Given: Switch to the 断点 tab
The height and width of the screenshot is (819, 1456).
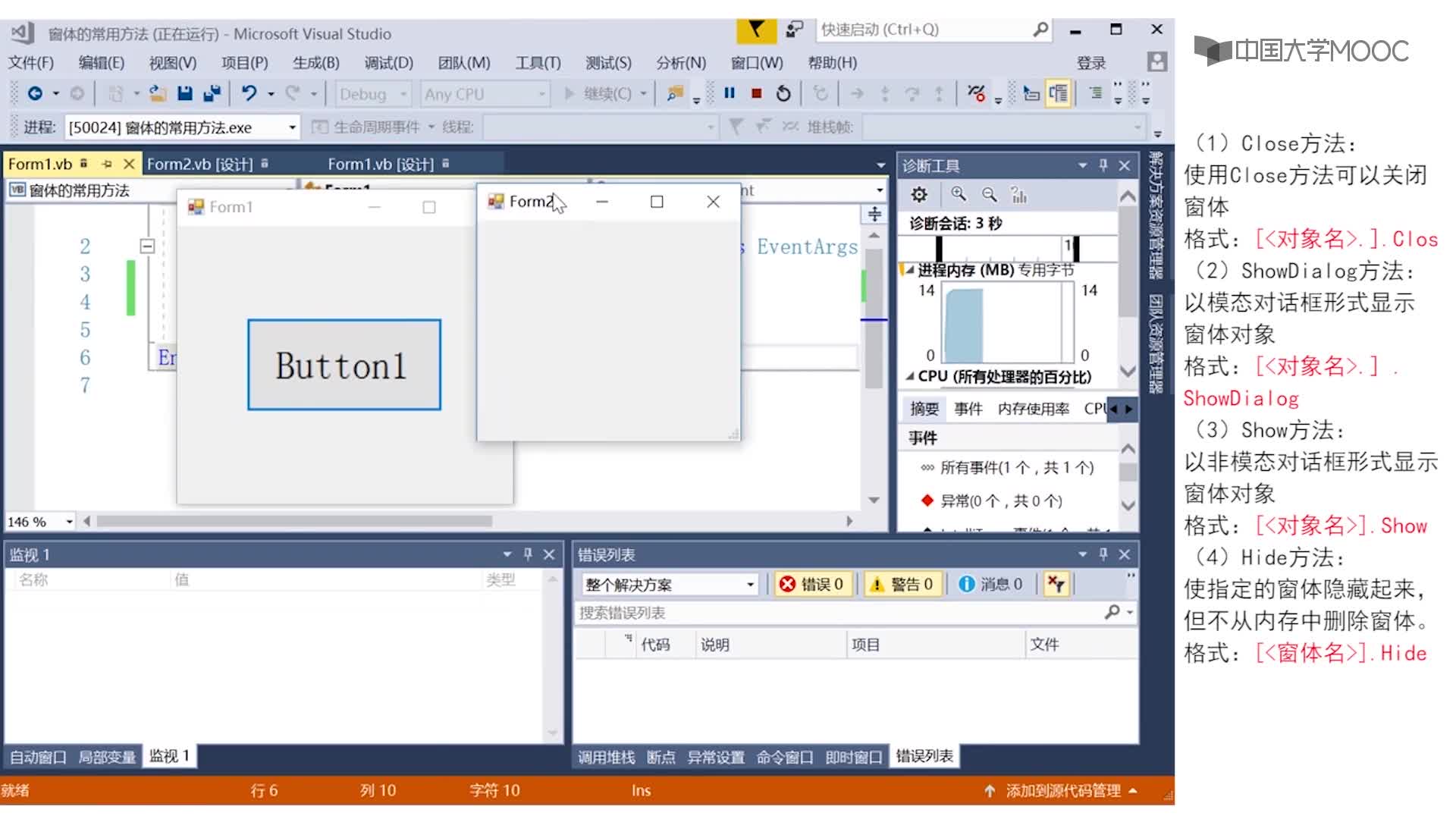Looking at the screenshot, I should (x=661, y=757).
